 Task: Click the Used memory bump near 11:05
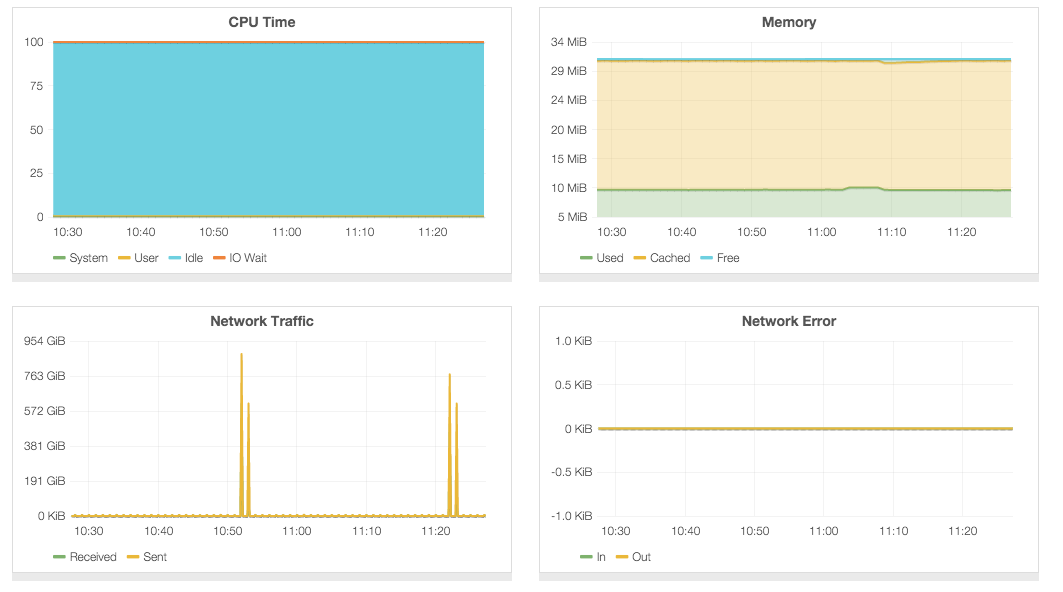click(x=862, y=187)
